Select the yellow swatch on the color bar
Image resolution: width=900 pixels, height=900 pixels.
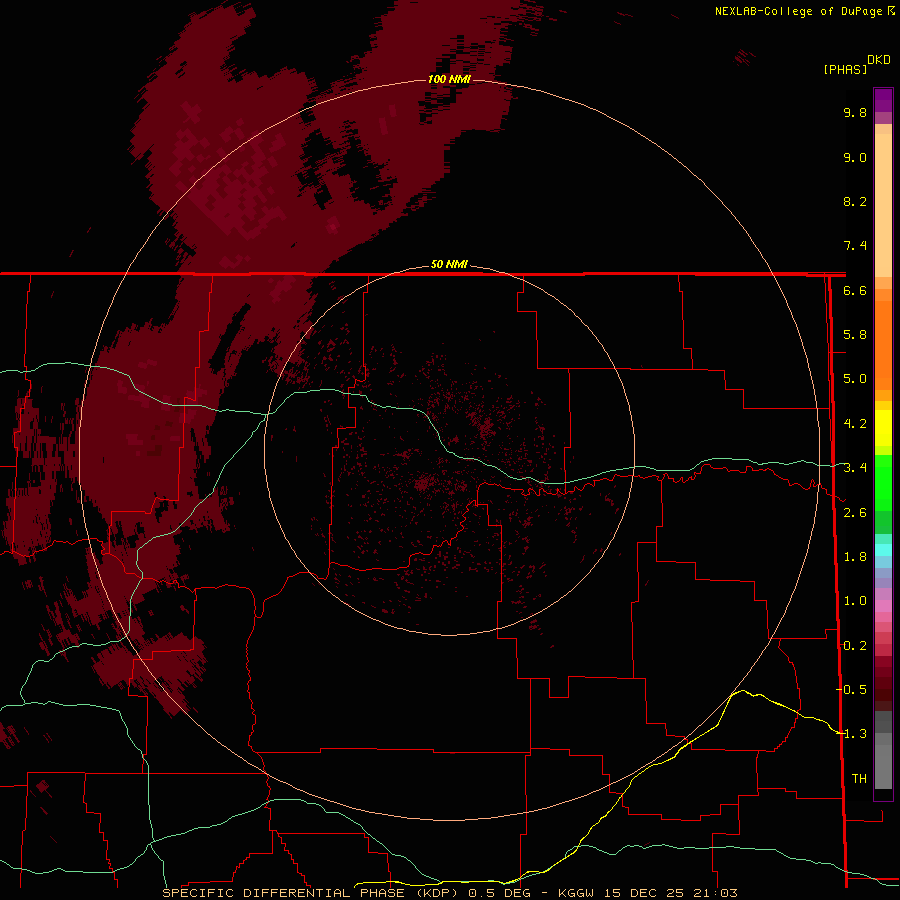(x=883, y=428)
